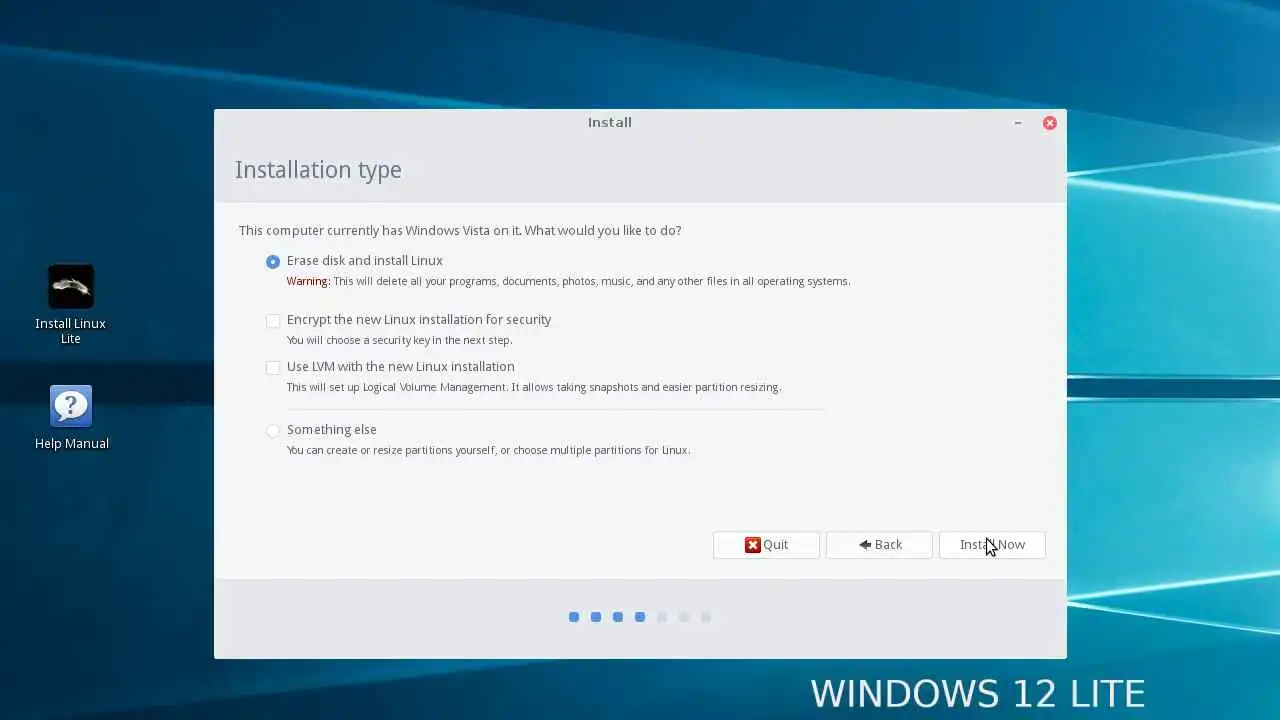Click the red 'Warning:' text
Screen dimensions: 1280x720
click(x=308, y=281)
